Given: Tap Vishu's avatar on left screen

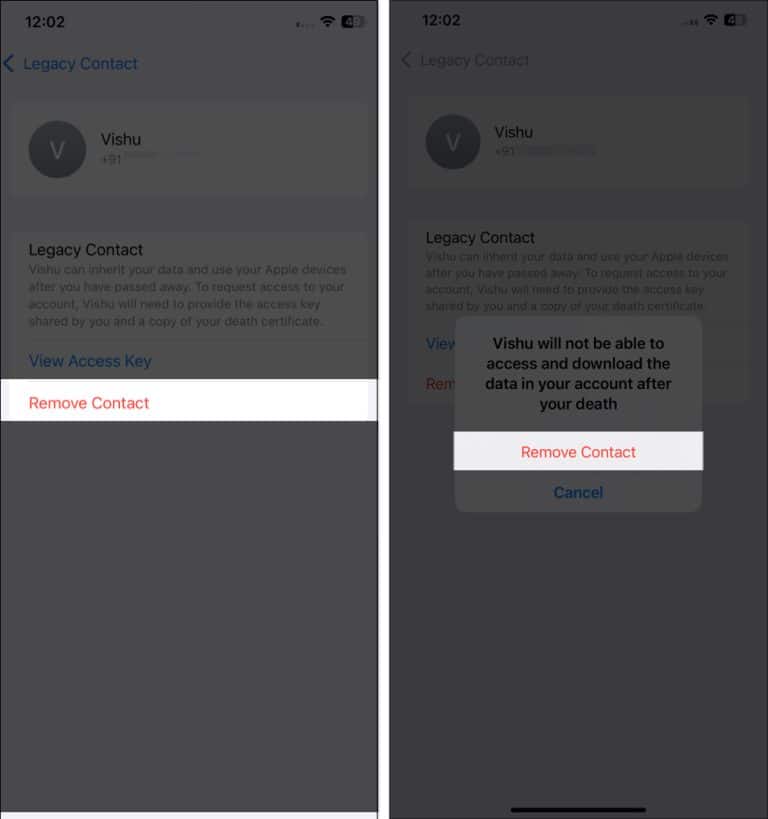Looking at the screenshot, I should pos(57,149).
